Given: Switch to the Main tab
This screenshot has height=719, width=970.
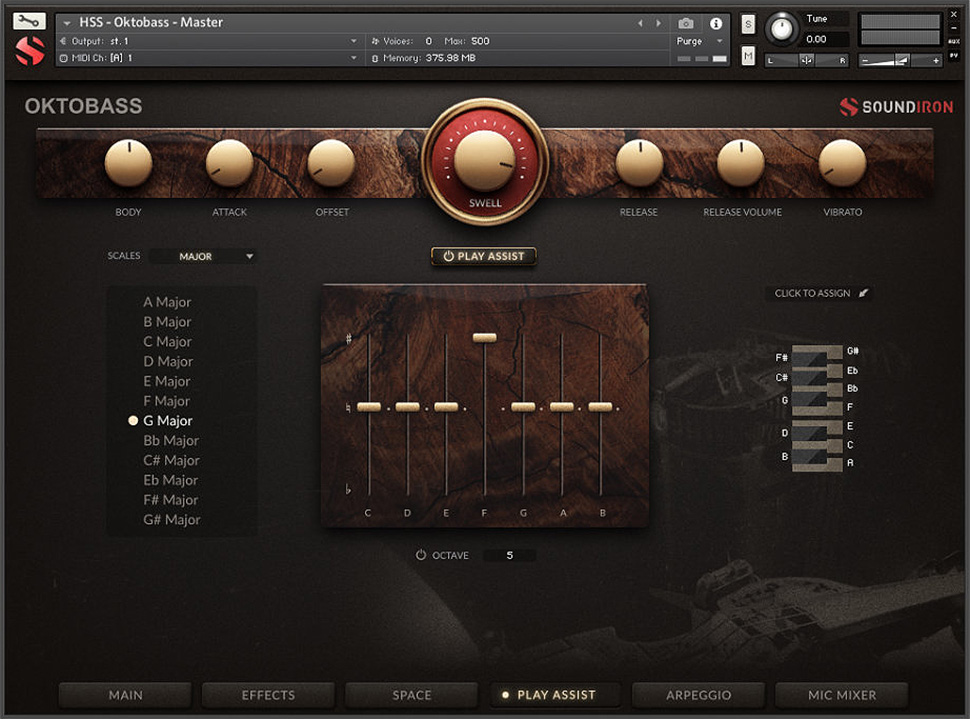Looking at the screenshot, I should pyautogui.click(x=125, y=695).
